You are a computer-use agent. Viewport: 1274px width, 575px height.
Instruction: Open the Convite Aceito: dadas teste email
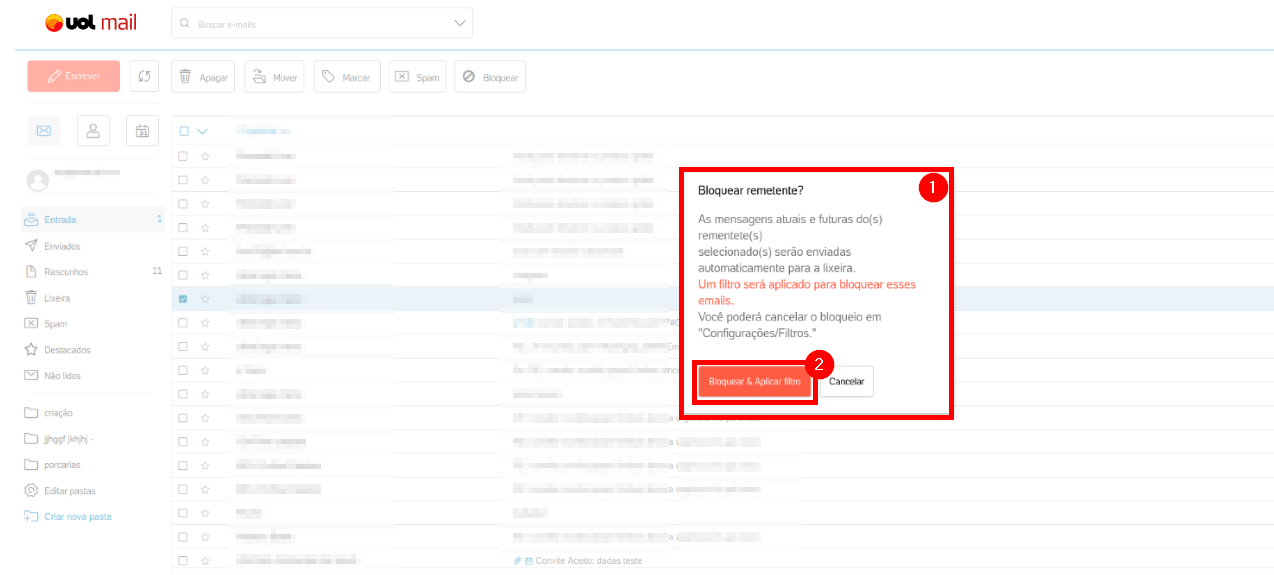point(589,561)
